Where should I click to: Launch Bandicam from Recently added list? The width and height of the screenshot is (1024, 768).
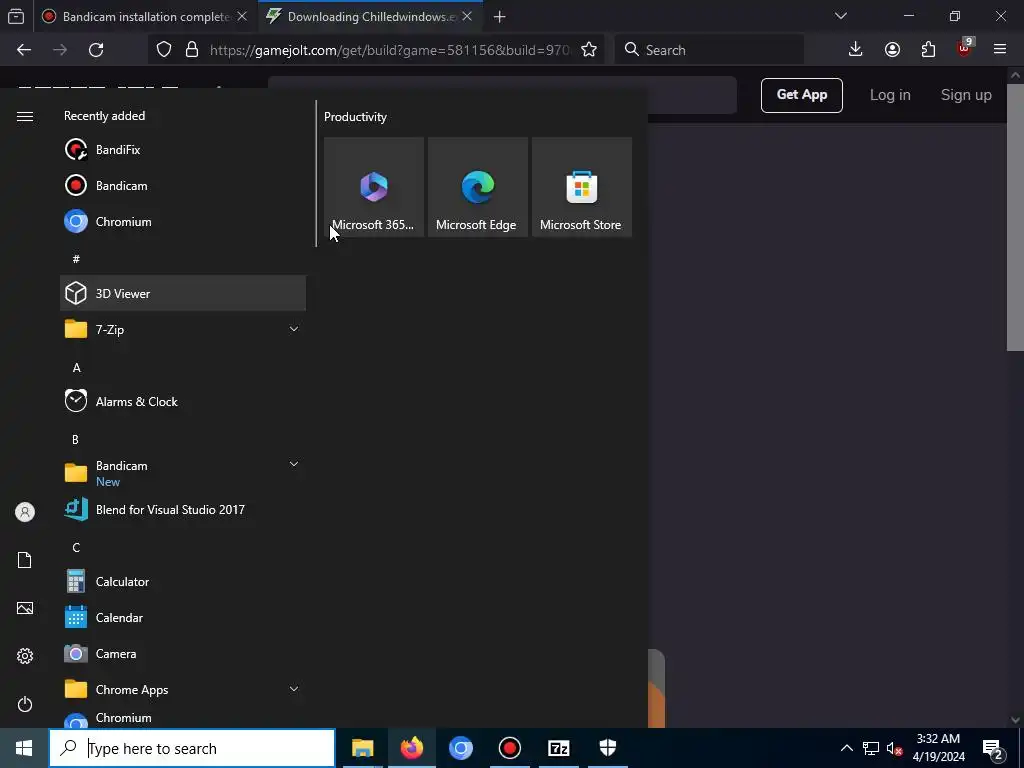pyautogui.click(x=183, y=185)
